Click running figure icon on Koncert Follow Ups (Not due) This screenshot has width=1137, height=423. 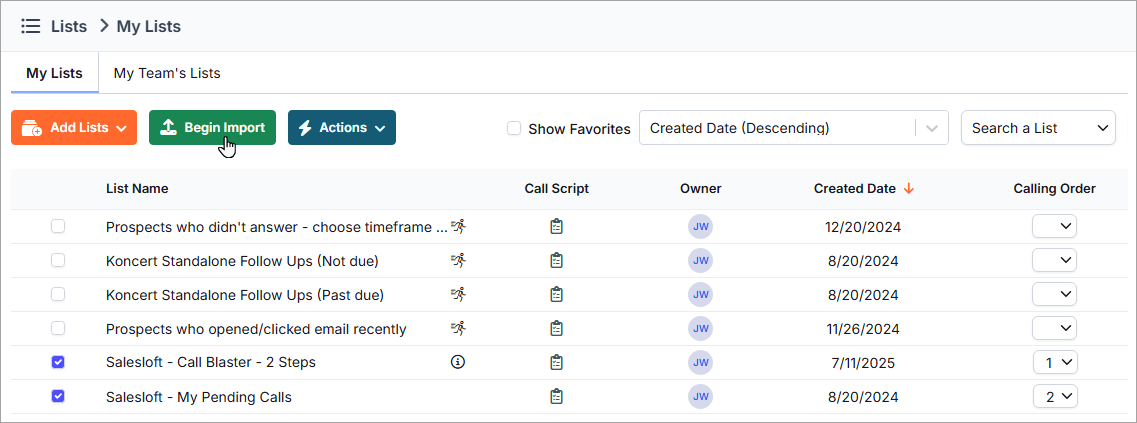point(458,260)
